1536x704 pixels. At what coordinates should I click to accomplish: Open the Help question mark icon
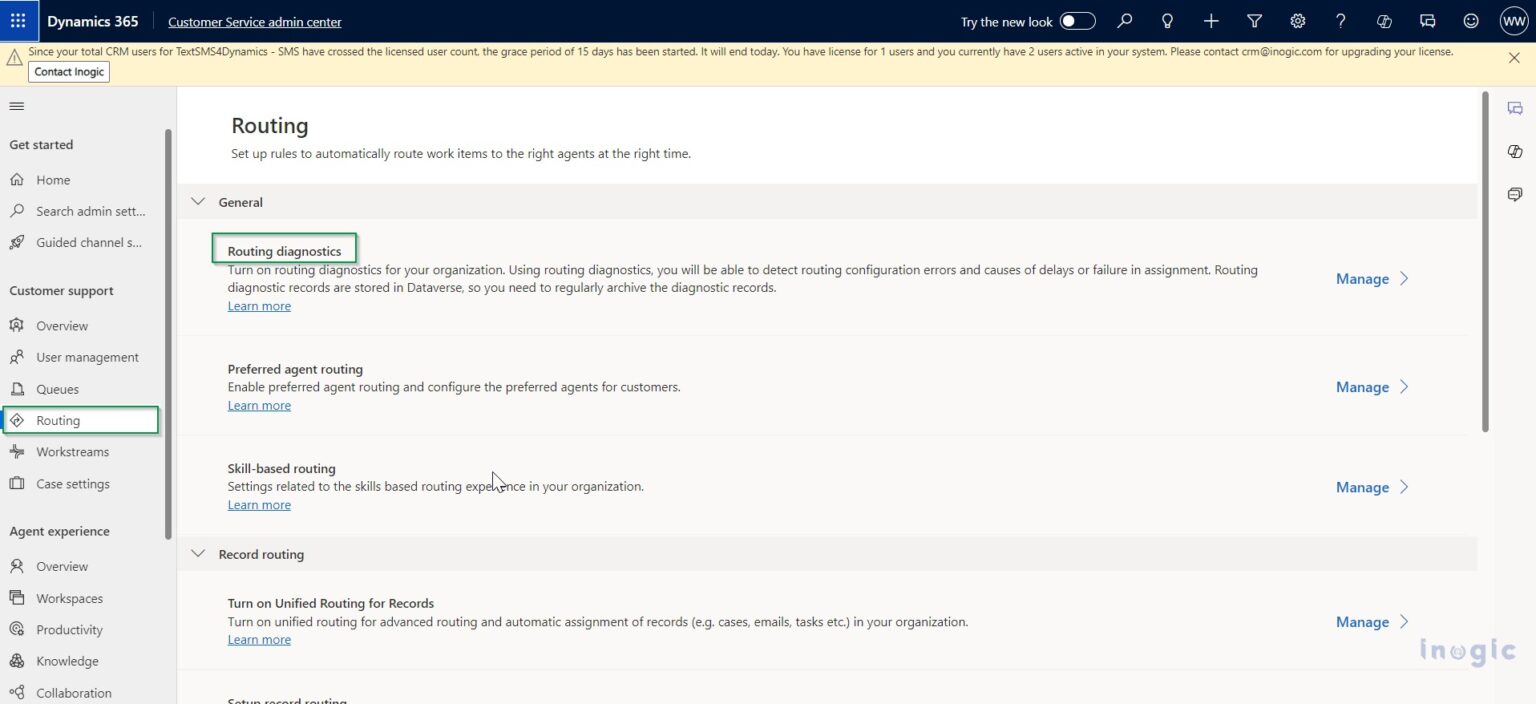pos(1340,20)
